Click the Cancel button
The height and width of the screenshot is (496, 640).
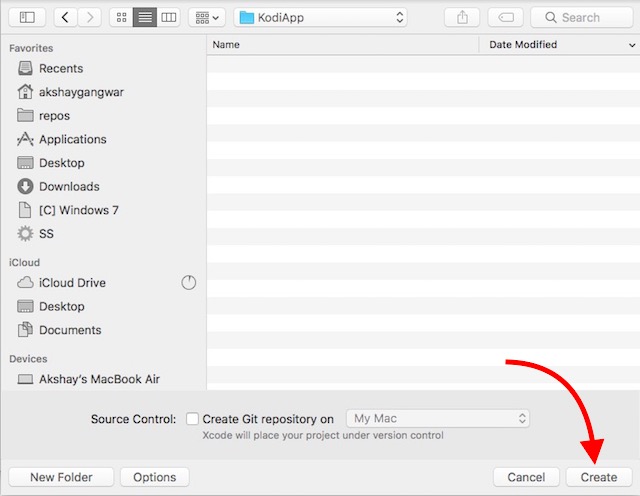pos(526,477)
